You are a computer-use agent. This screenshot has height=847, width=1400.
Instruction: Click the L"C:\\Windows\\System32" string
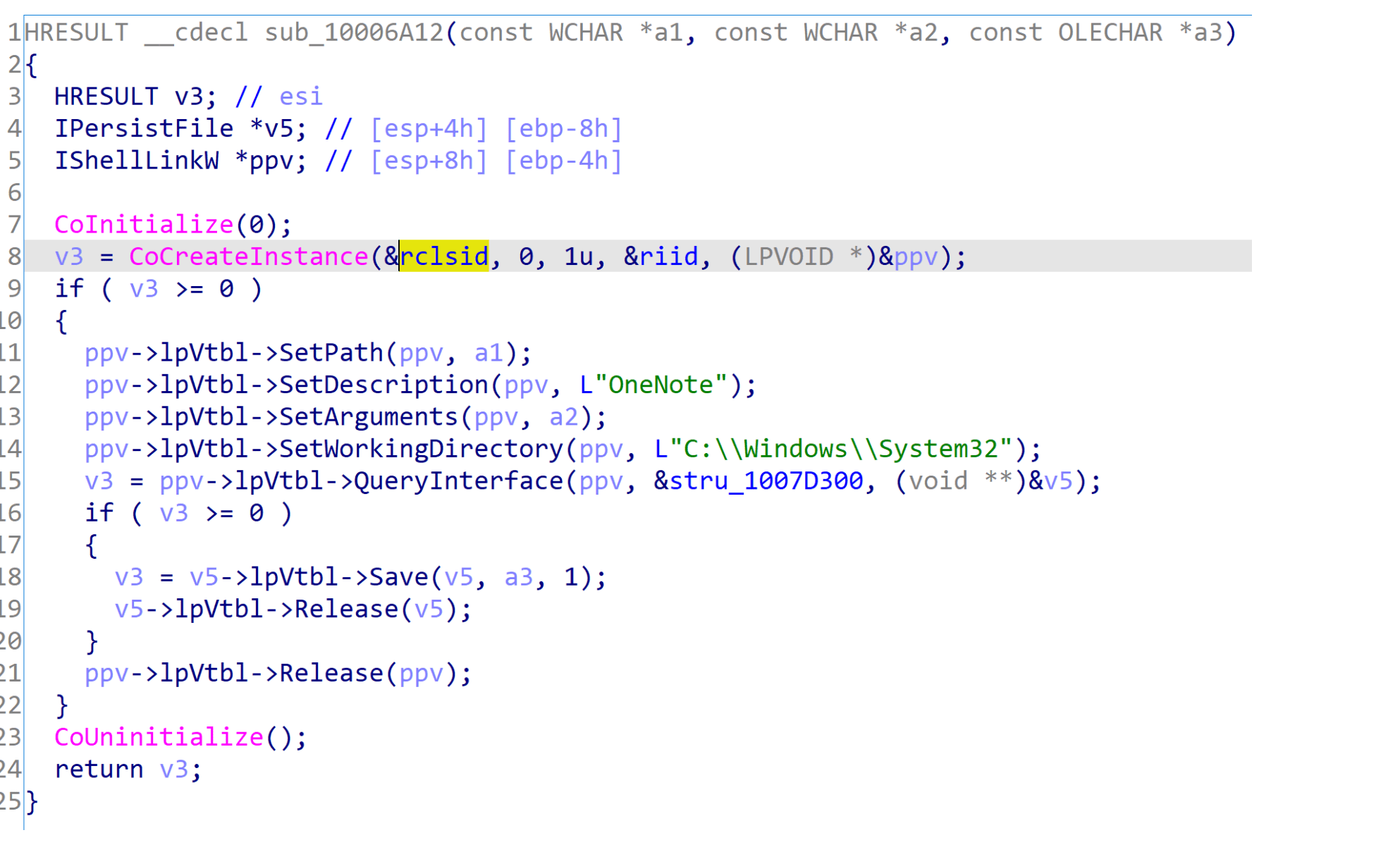[833, 449]
